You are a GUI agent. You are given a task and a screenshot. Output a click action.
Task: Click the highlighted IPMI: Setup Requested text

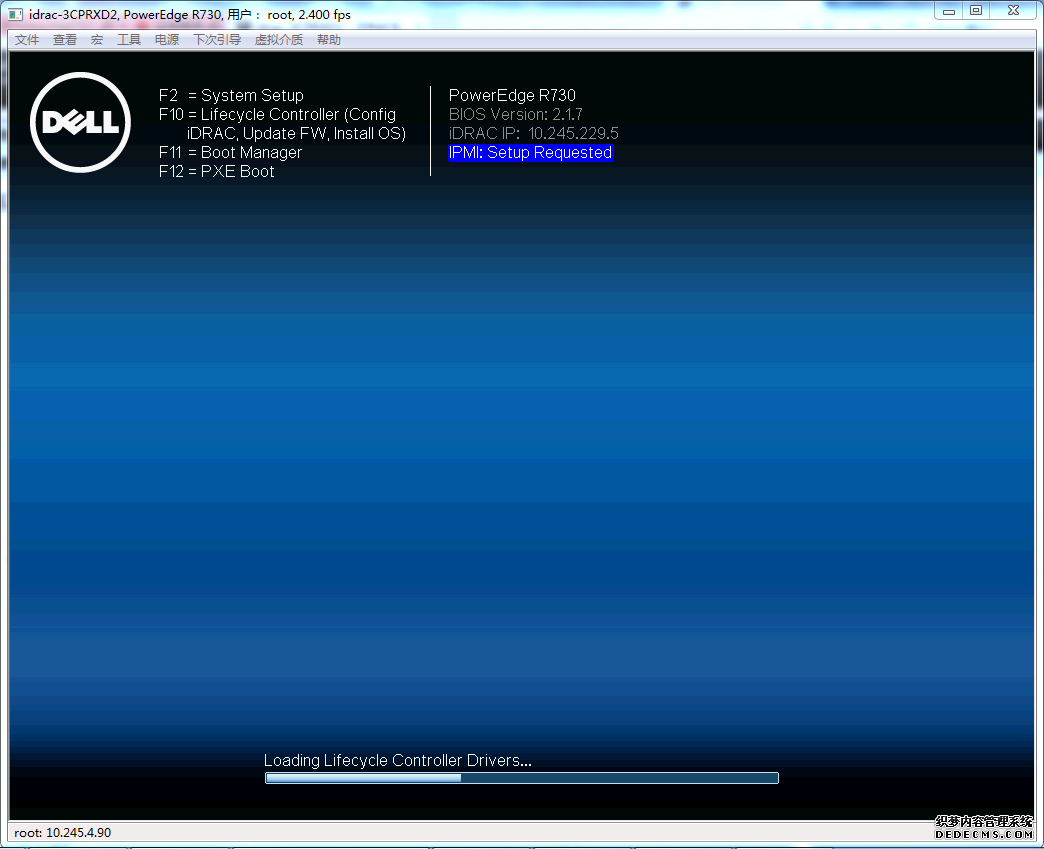click(x=530, y=153)
